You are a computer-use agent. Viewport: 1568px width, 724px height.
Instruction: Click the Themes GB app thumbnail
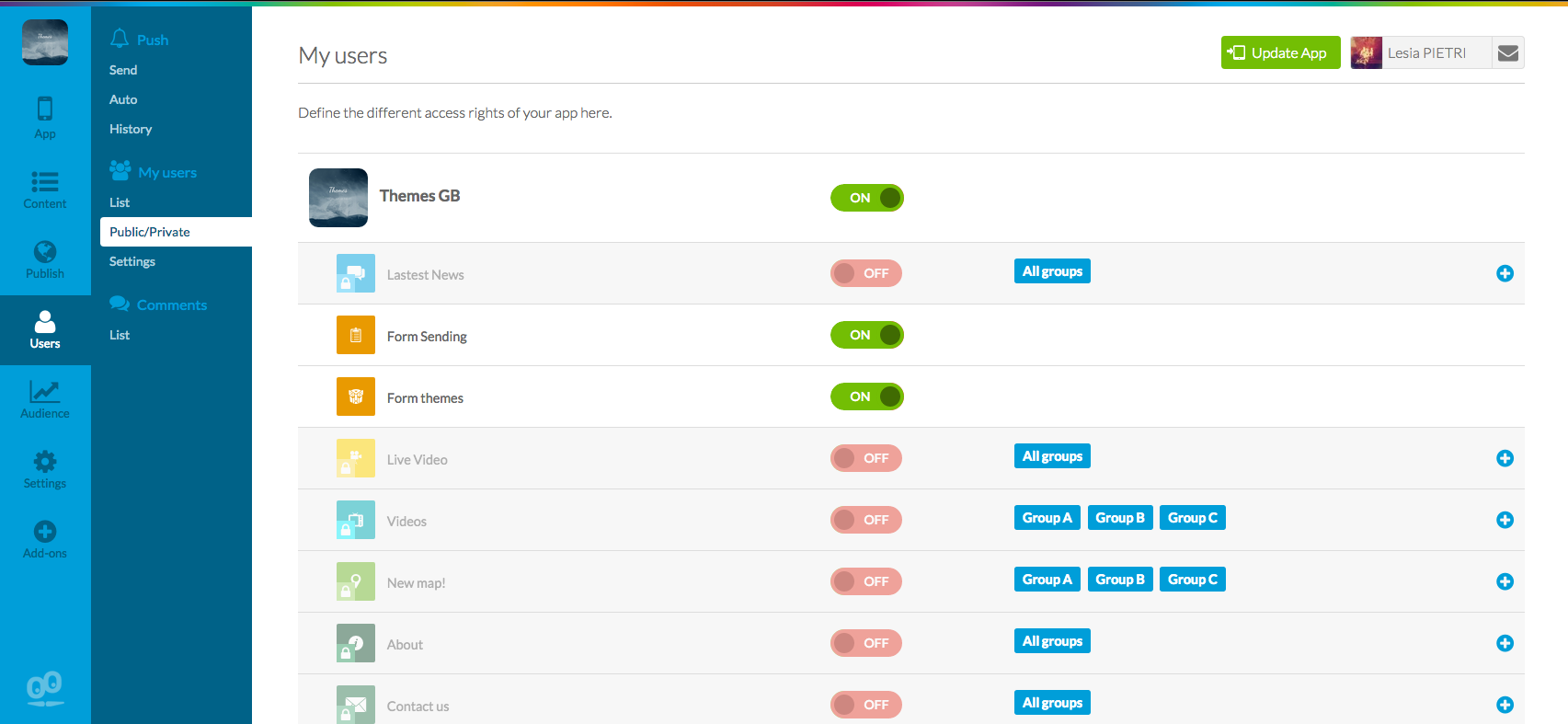coord(338,198)
